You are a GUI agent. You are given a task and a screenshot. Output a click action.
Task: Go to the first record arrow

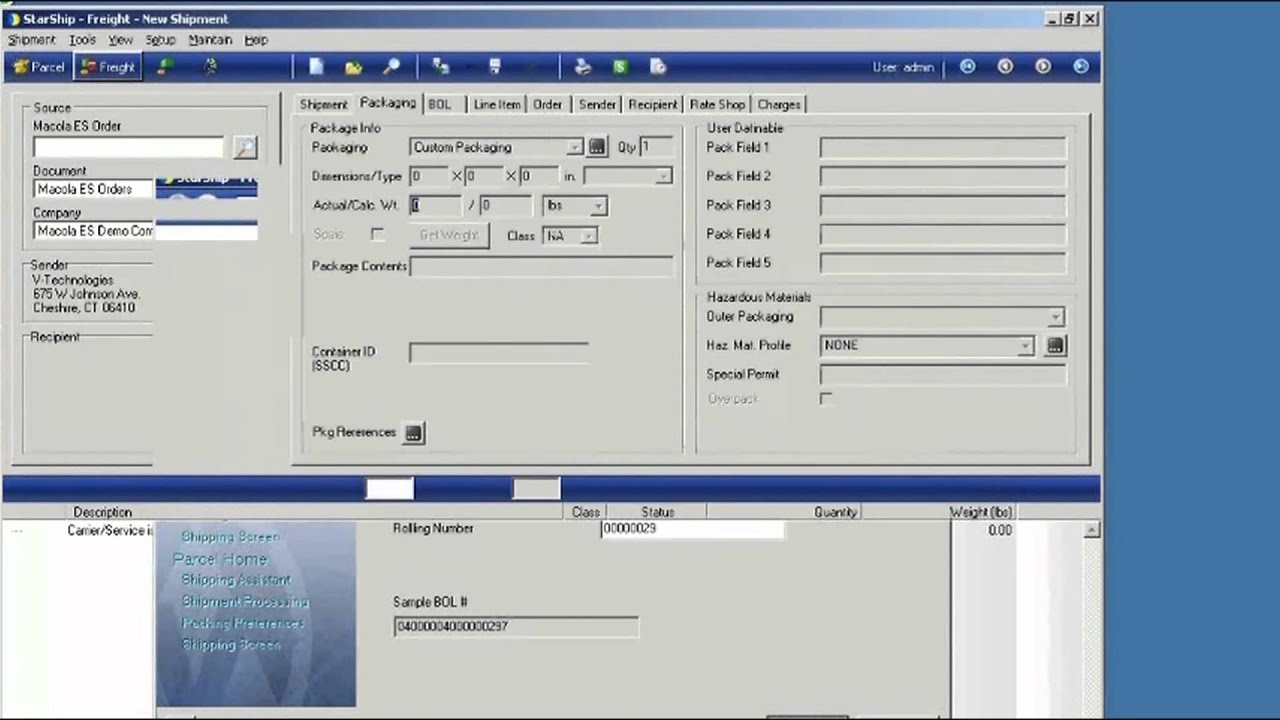(x=968, y=67)
